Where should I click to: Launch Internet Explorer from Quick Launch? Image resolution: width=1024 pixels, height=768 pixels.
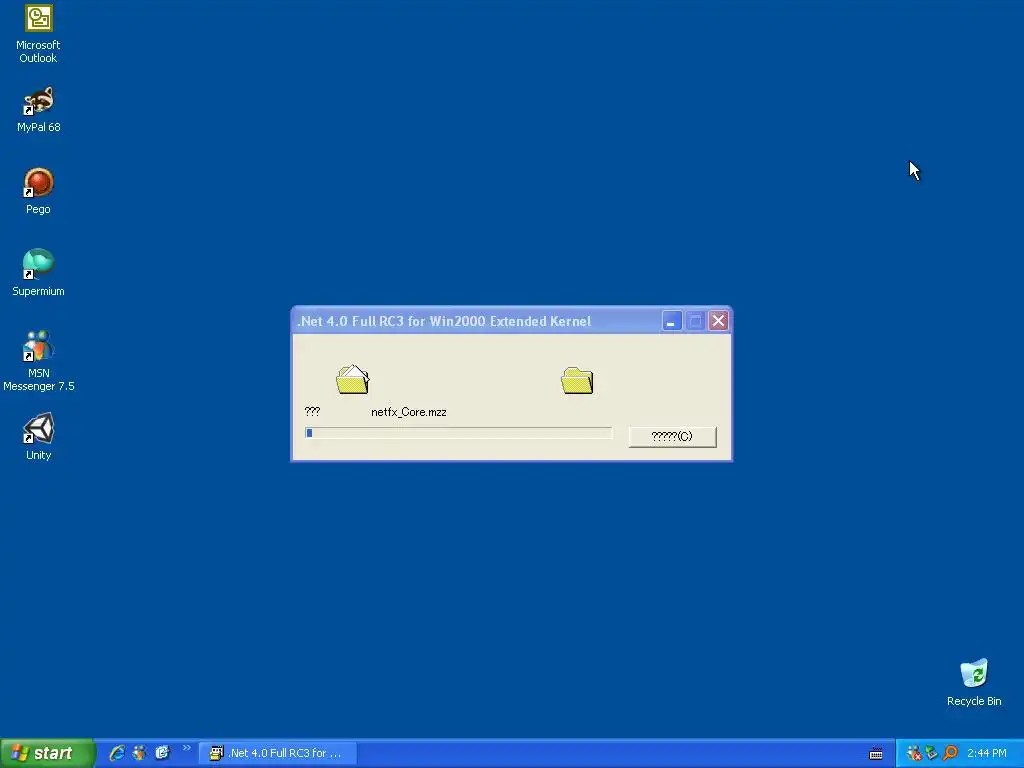(x=117, y=753)
